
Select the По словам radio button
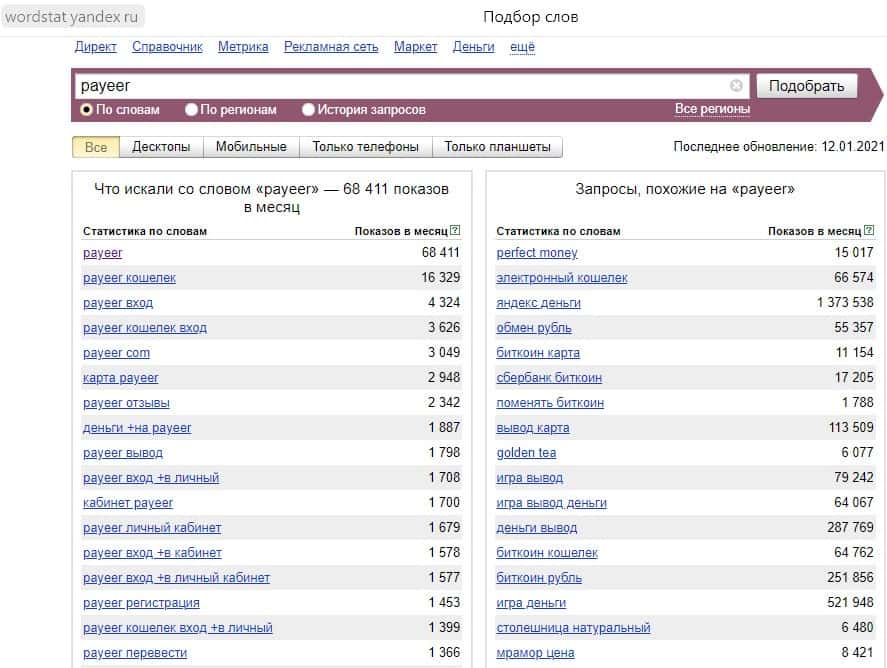[x=87, y=110]
